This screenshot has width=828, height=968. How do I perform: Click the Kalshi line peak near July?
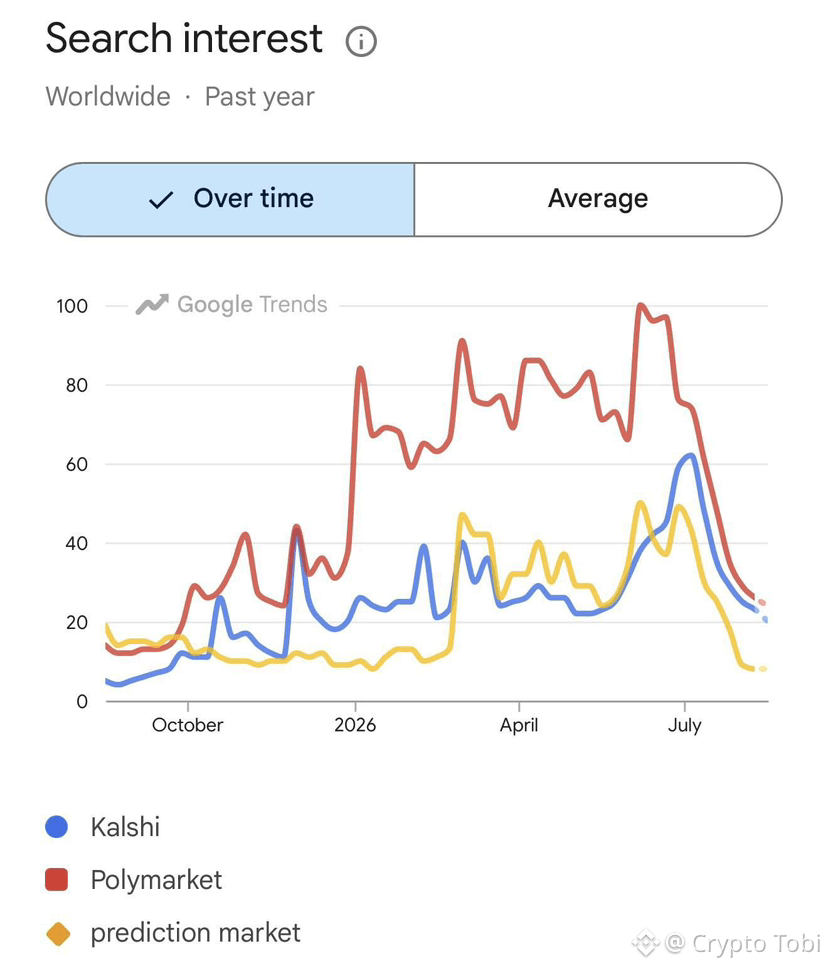pos(690,457)
